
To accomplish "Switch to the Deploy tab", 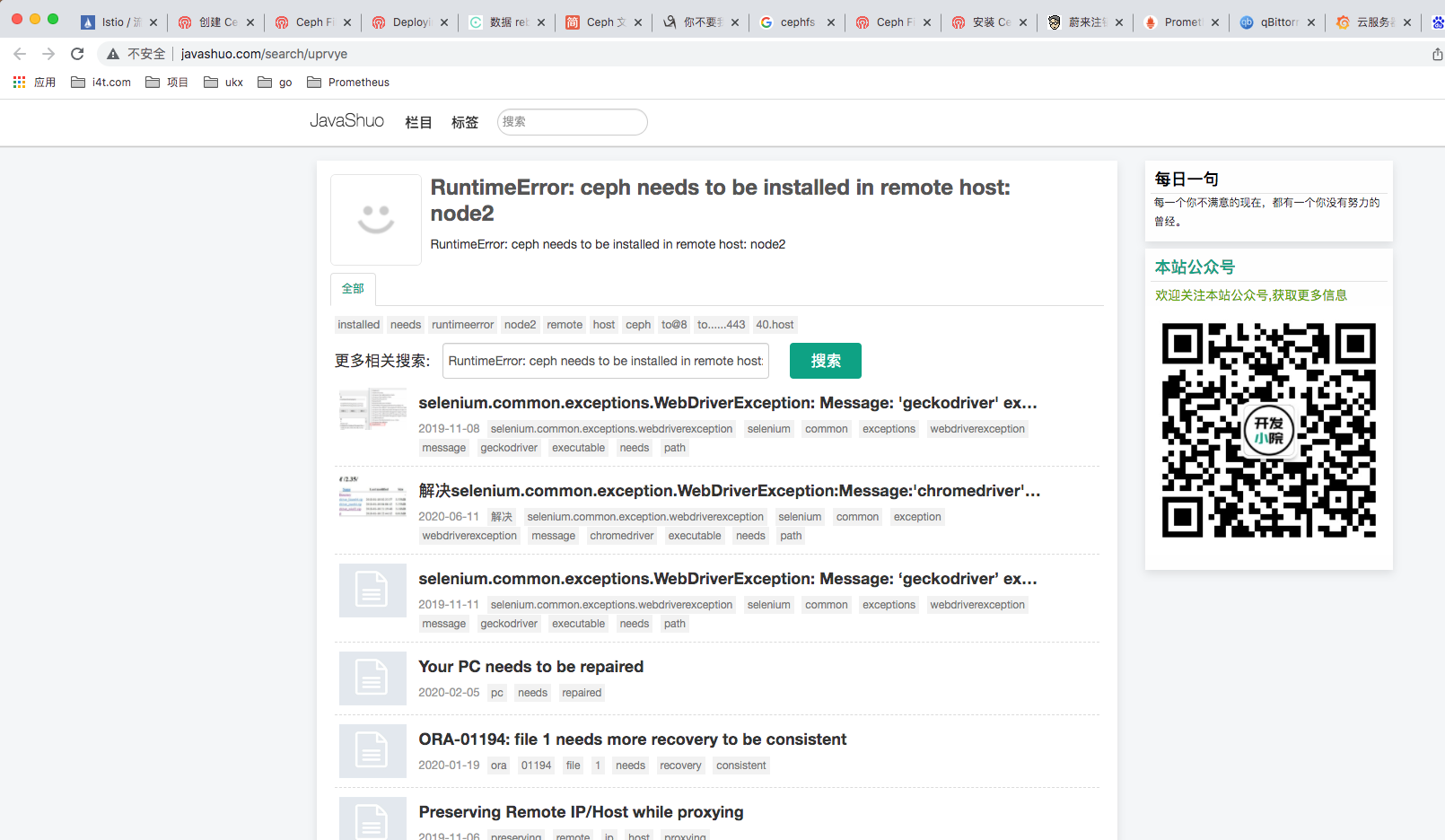I will click(x=411, y=22).
